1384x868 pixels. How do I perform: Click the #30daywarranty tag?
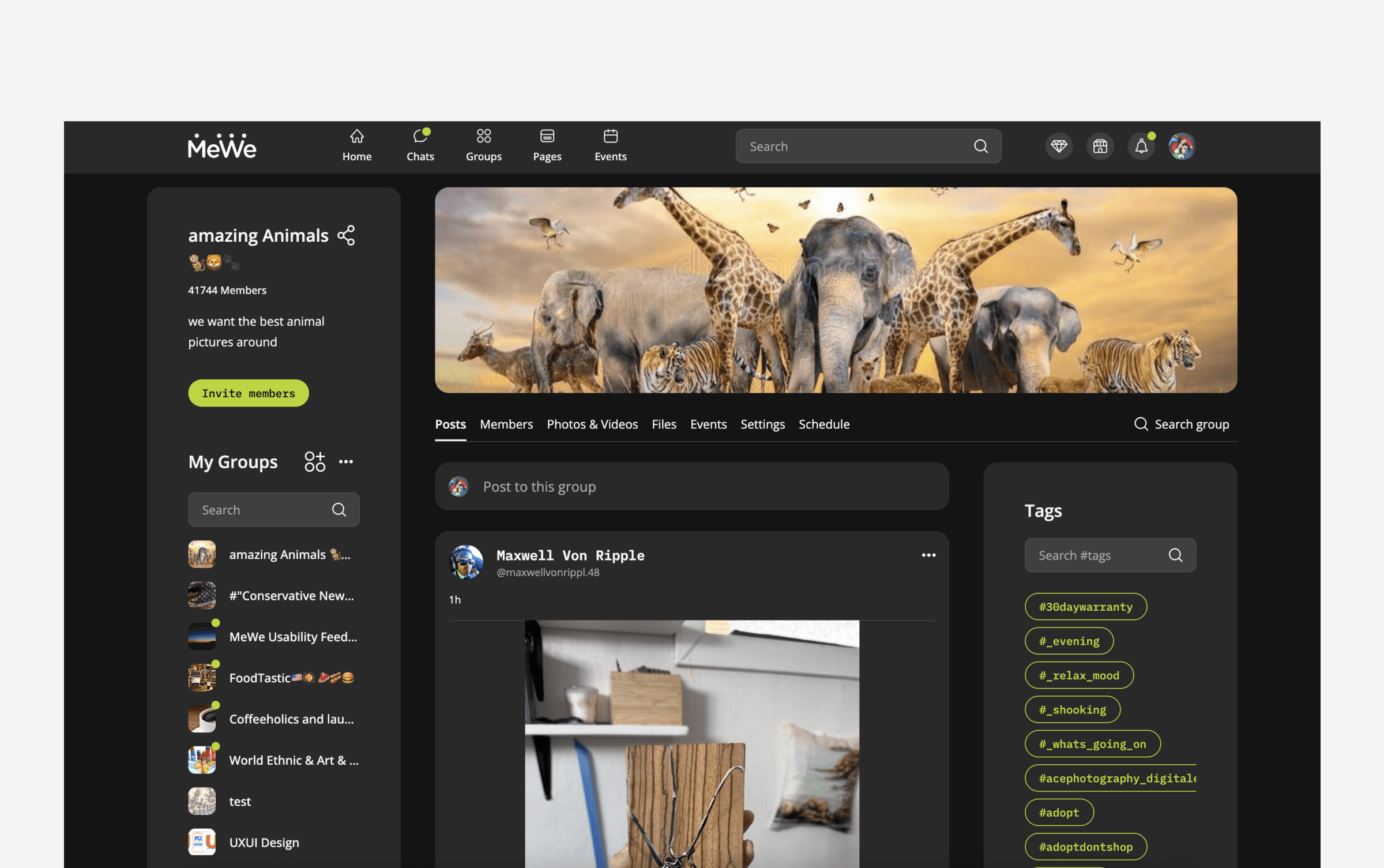coord(1085,607)
